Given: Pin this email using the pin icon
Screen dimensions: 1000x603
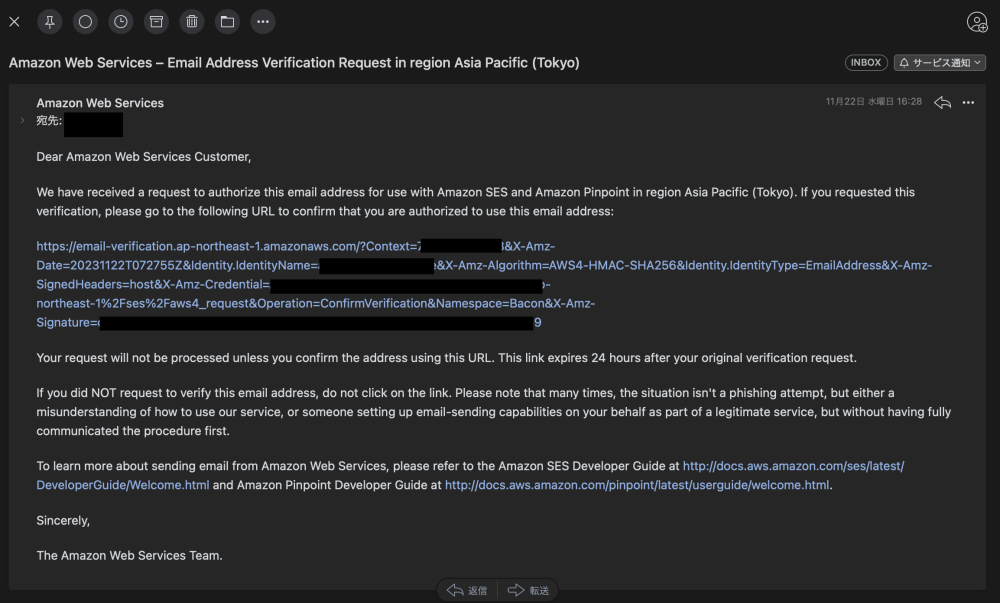Looking at the screenshot, I should [x=50, y=22].
